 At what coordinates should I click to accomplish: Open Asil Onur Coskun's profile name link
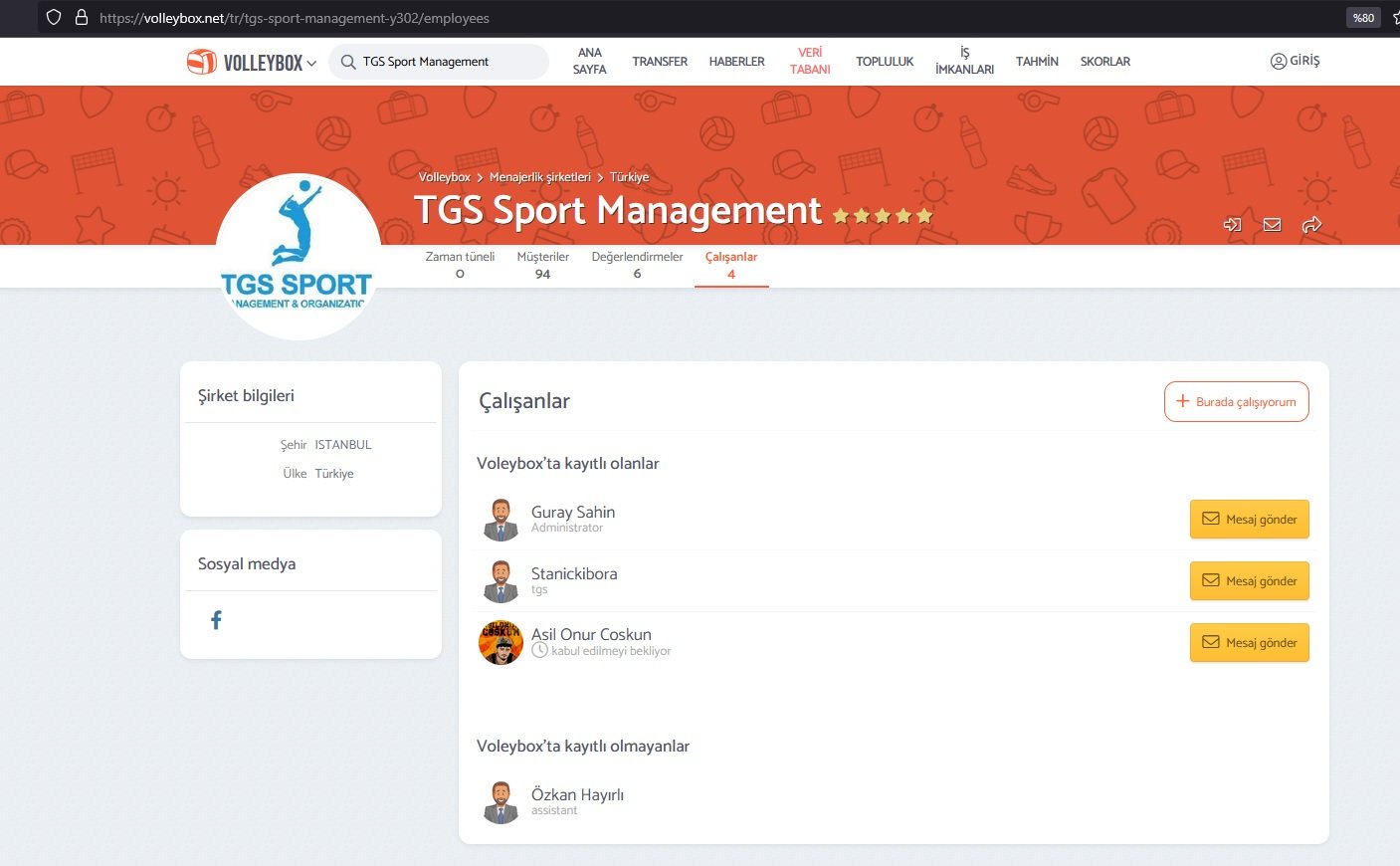(x=591, y=634)
